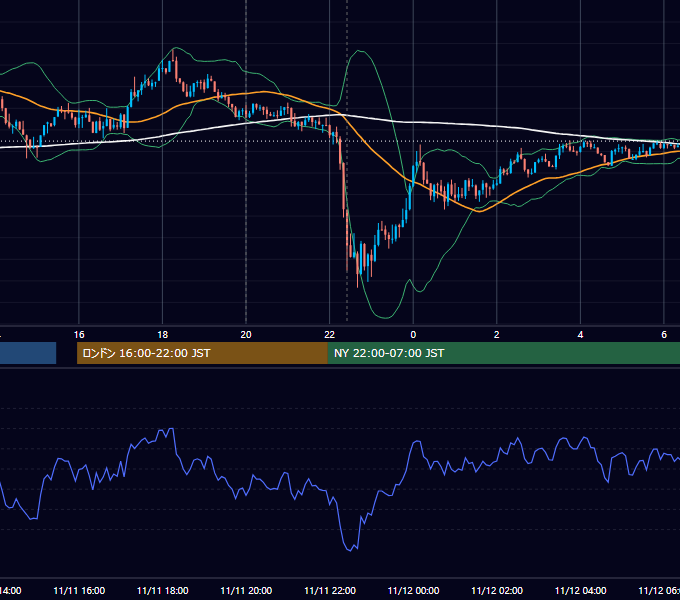
Task: Click the 11/12 00:00 date label
Action: 413,590
